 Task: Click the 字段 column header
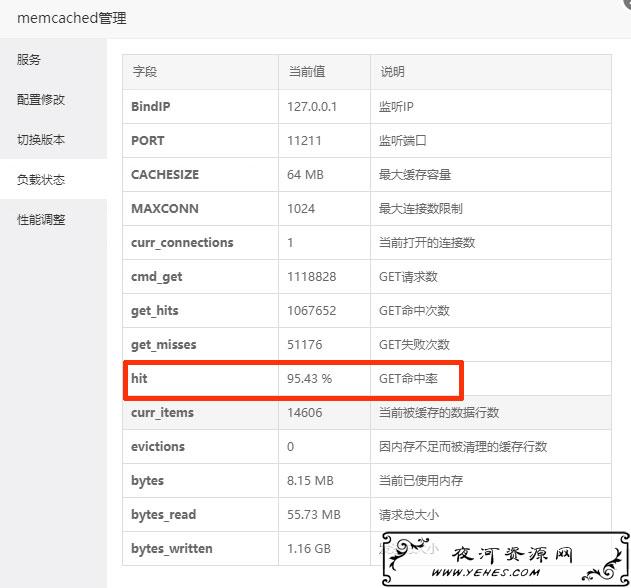145,72
